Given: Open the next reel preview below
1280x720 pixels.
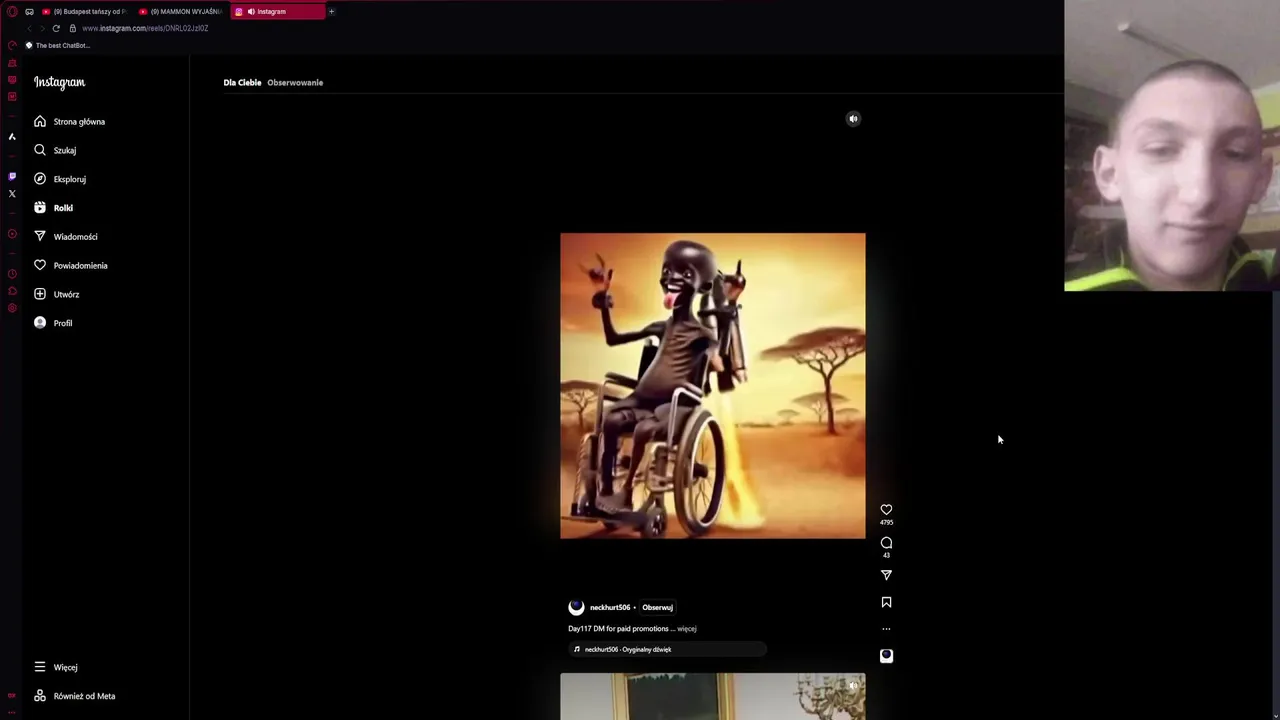Looking at the screenshot, I should click(x=713, y=696).
